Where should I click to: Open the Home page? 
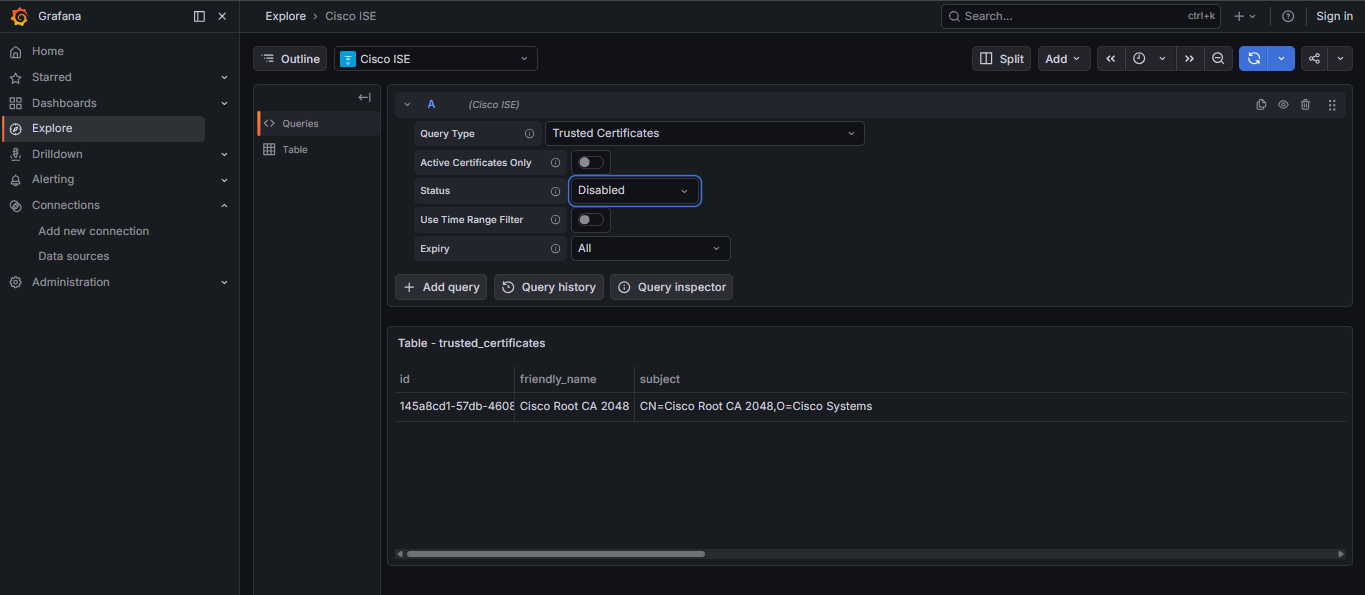tap(48, 51)
